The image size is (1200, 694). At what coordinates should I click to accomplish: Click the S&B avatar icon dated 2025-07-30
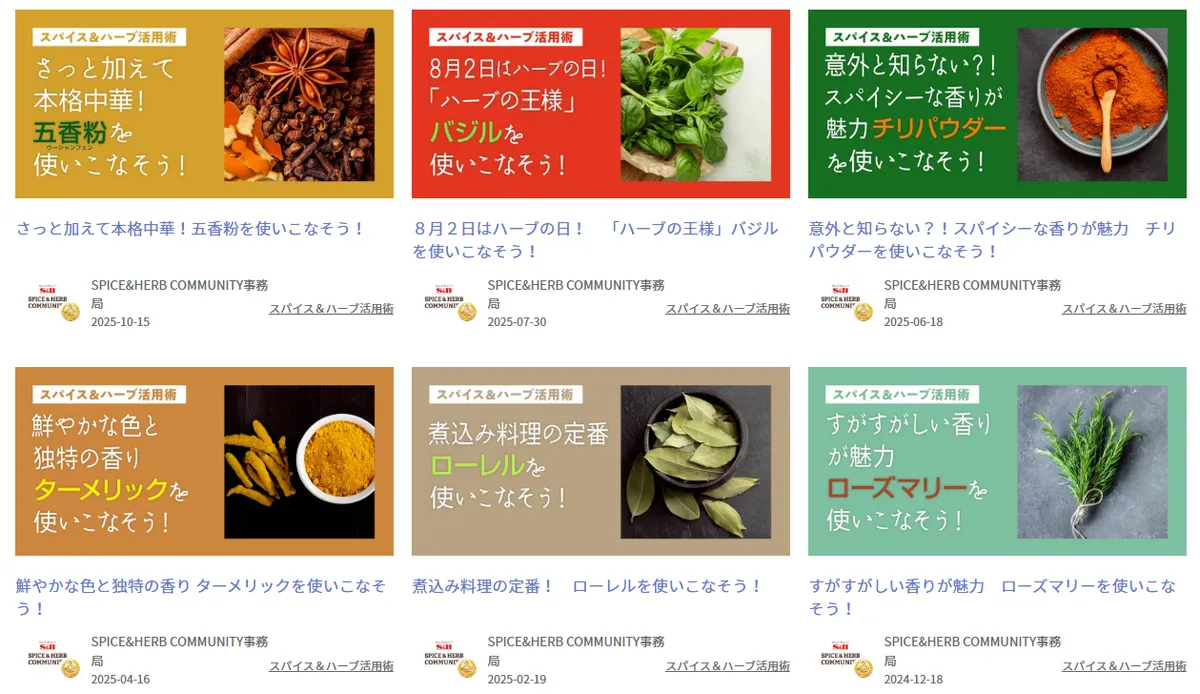tap(450, 303)
